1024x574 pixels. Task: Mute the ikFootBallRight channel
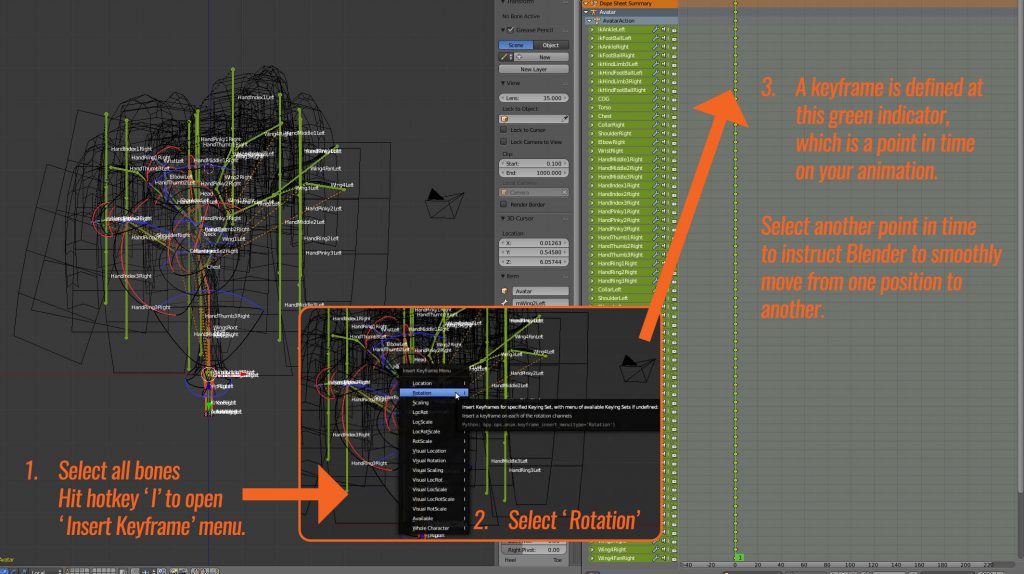664,56
